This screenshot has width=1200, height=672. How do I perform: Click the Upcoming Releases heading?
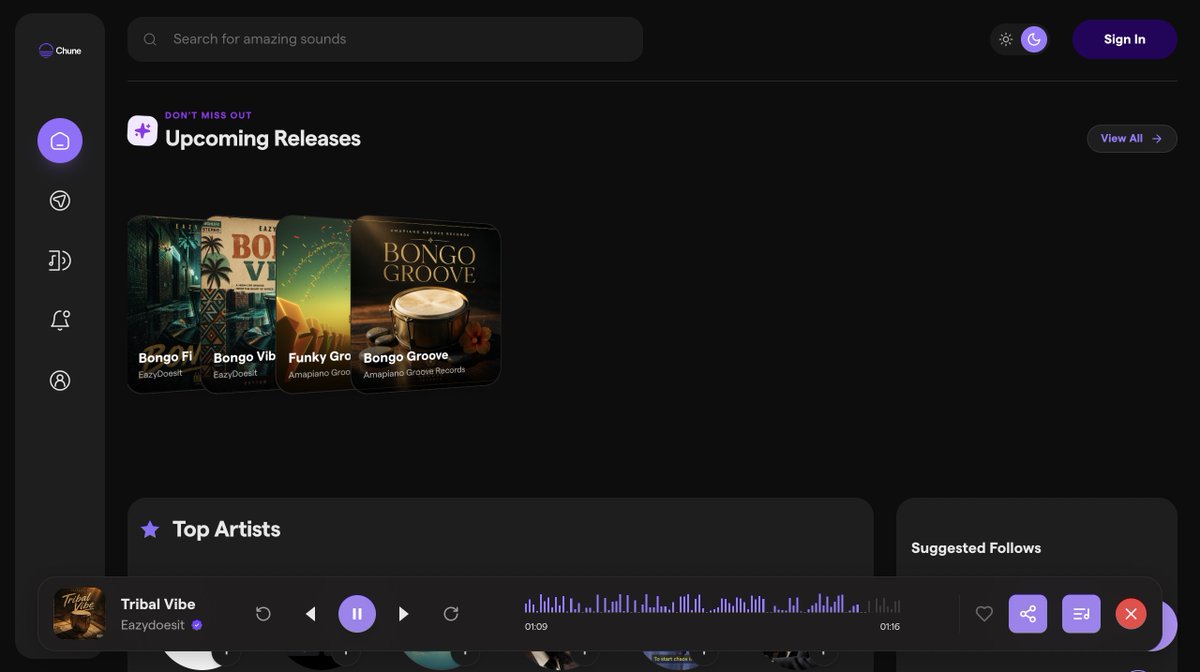click(x=263, y=139)
